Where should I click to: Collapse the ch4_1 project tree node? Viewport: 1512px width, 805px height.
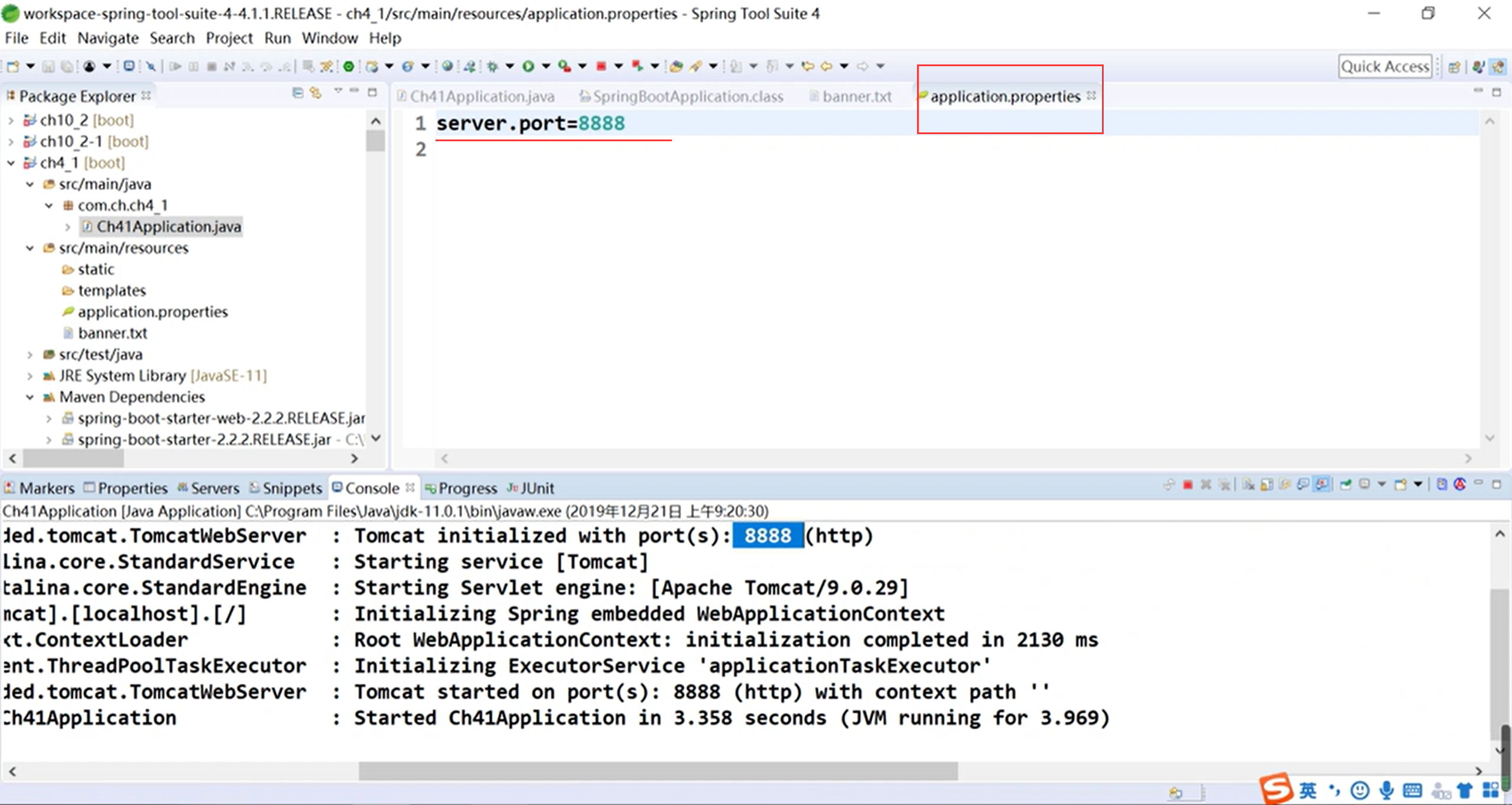11,163
